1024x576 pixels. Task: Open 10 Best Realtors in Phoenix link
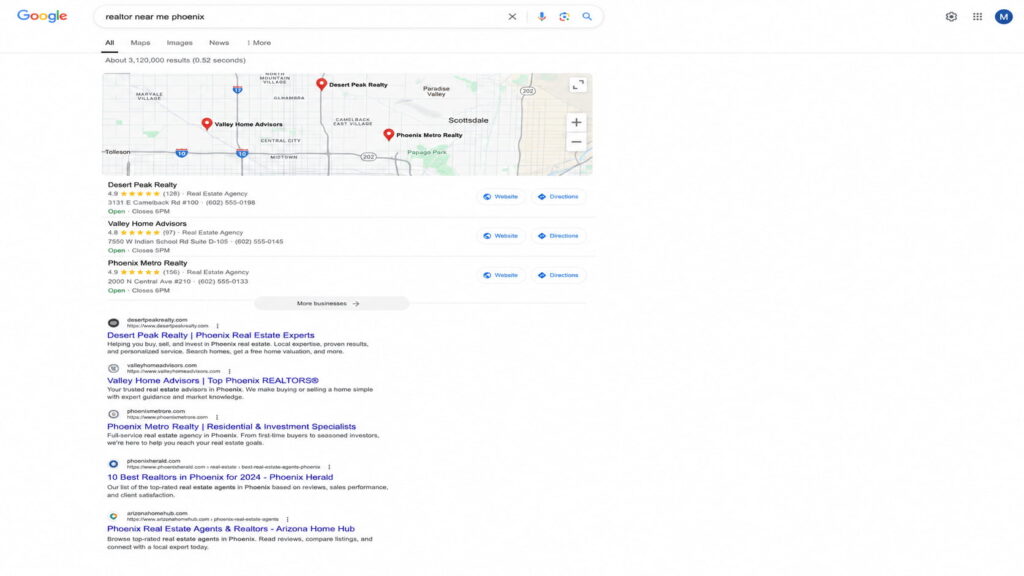coord(220,477)
